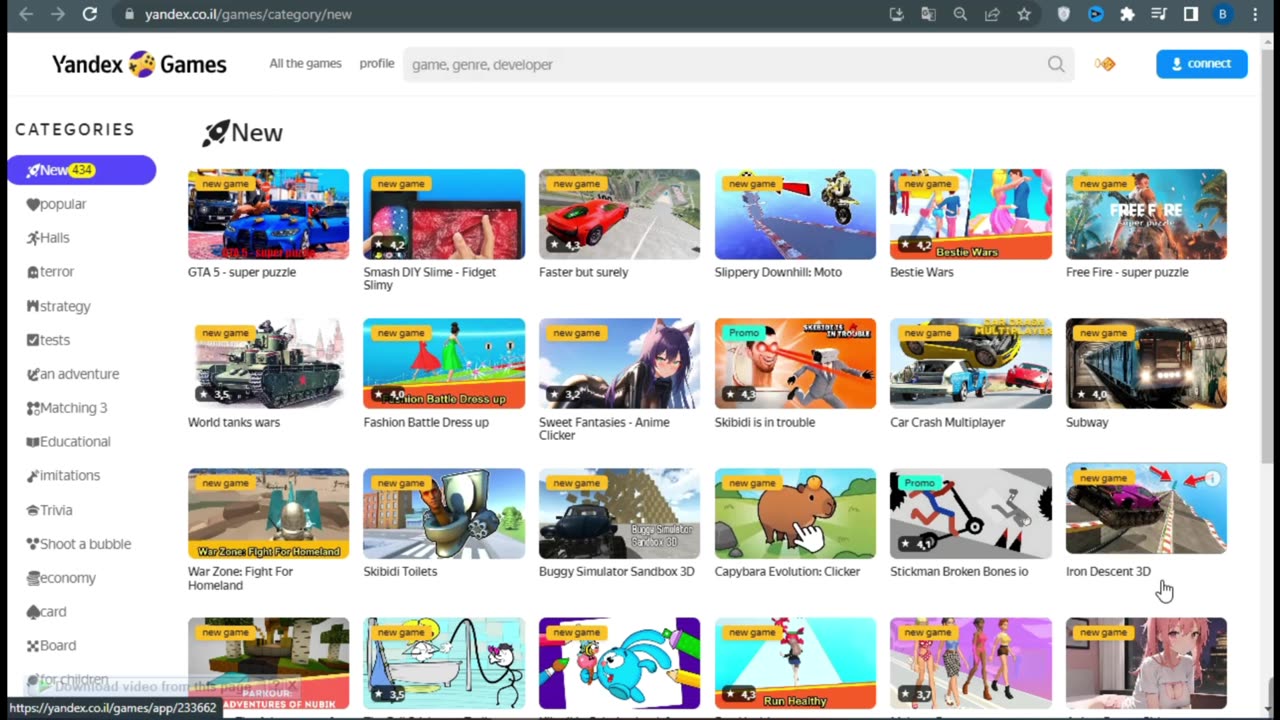Click the search magnifier icon in search box
This screenshot has height=720, width=1280.
pyautogui.click(x=1056, y=64)
